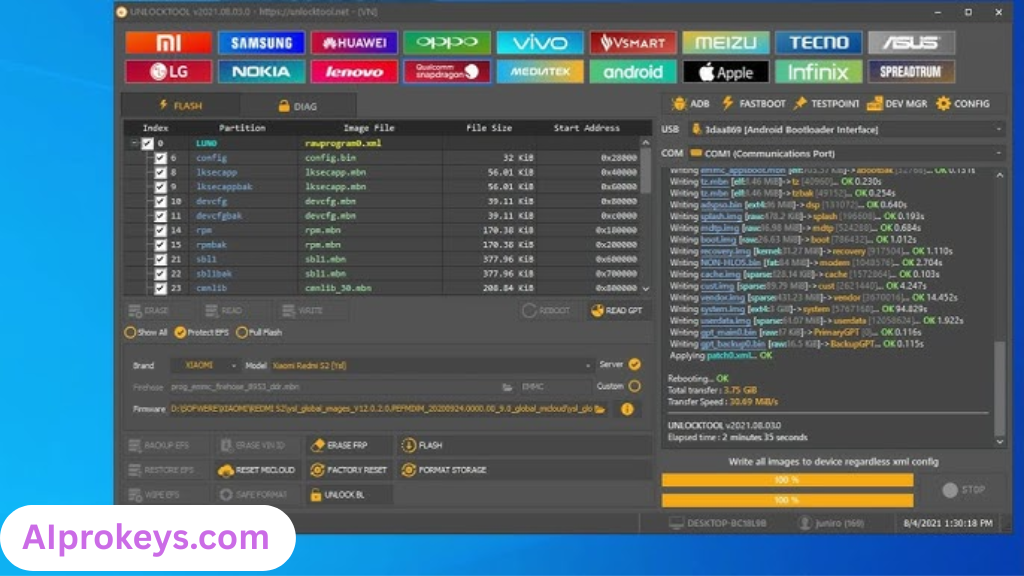Uncheck the lksecapp partition checkbox
The height and width of the screenshot is (576, 1024).
pyautogui.click(x=160, y=172)
